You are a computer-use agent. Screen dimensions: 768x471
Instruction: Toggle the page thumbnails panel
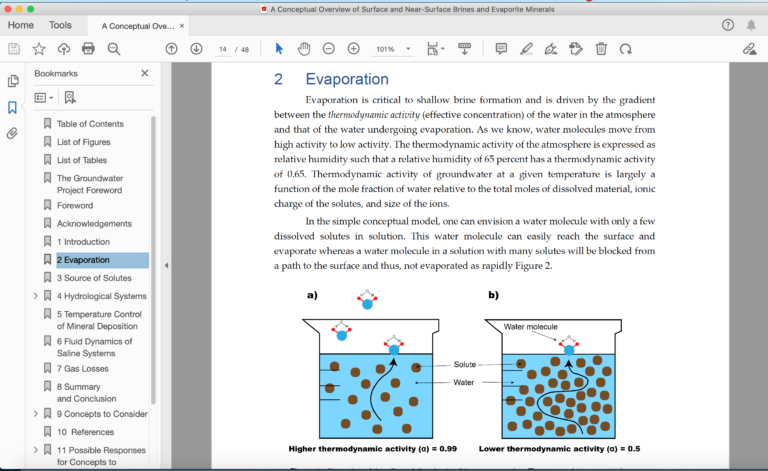pyautogui.click(x=13, y=81)
